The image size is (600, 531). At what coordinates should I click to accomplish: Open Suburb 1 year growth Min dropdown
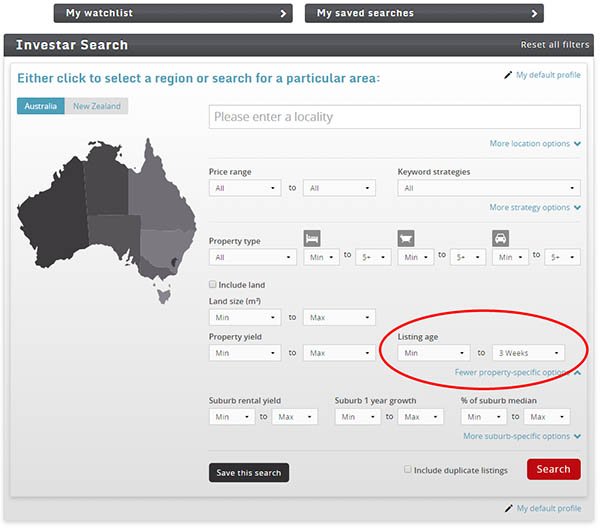click(358, 417)
